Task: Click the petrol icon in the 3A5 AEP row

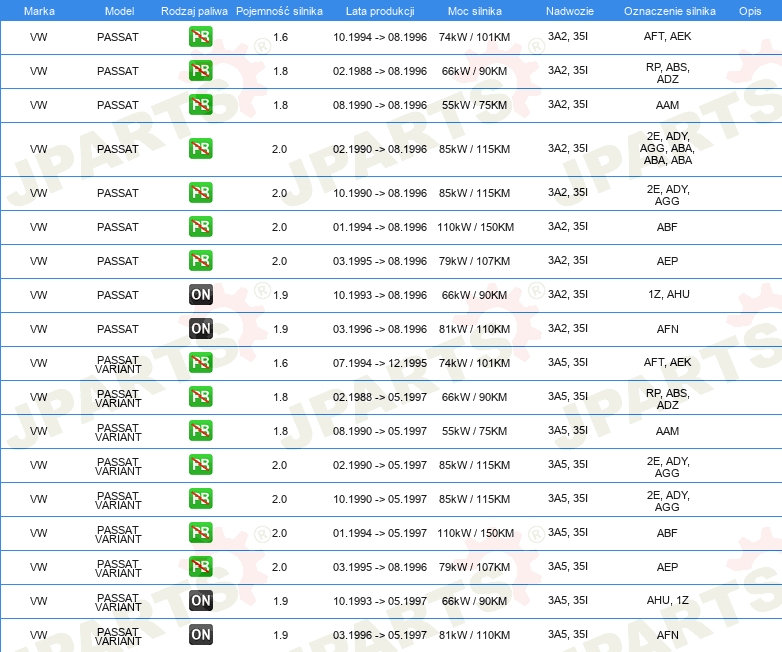Action: point(200,566)
